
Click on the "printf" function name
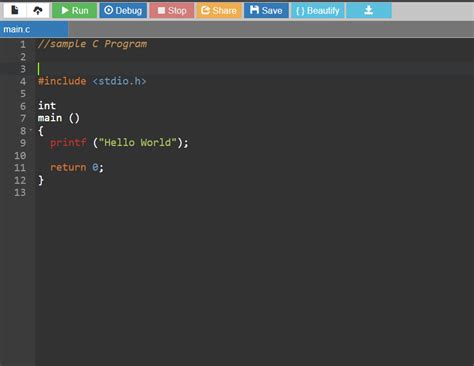pyautogui.click(x=68, y=143)
